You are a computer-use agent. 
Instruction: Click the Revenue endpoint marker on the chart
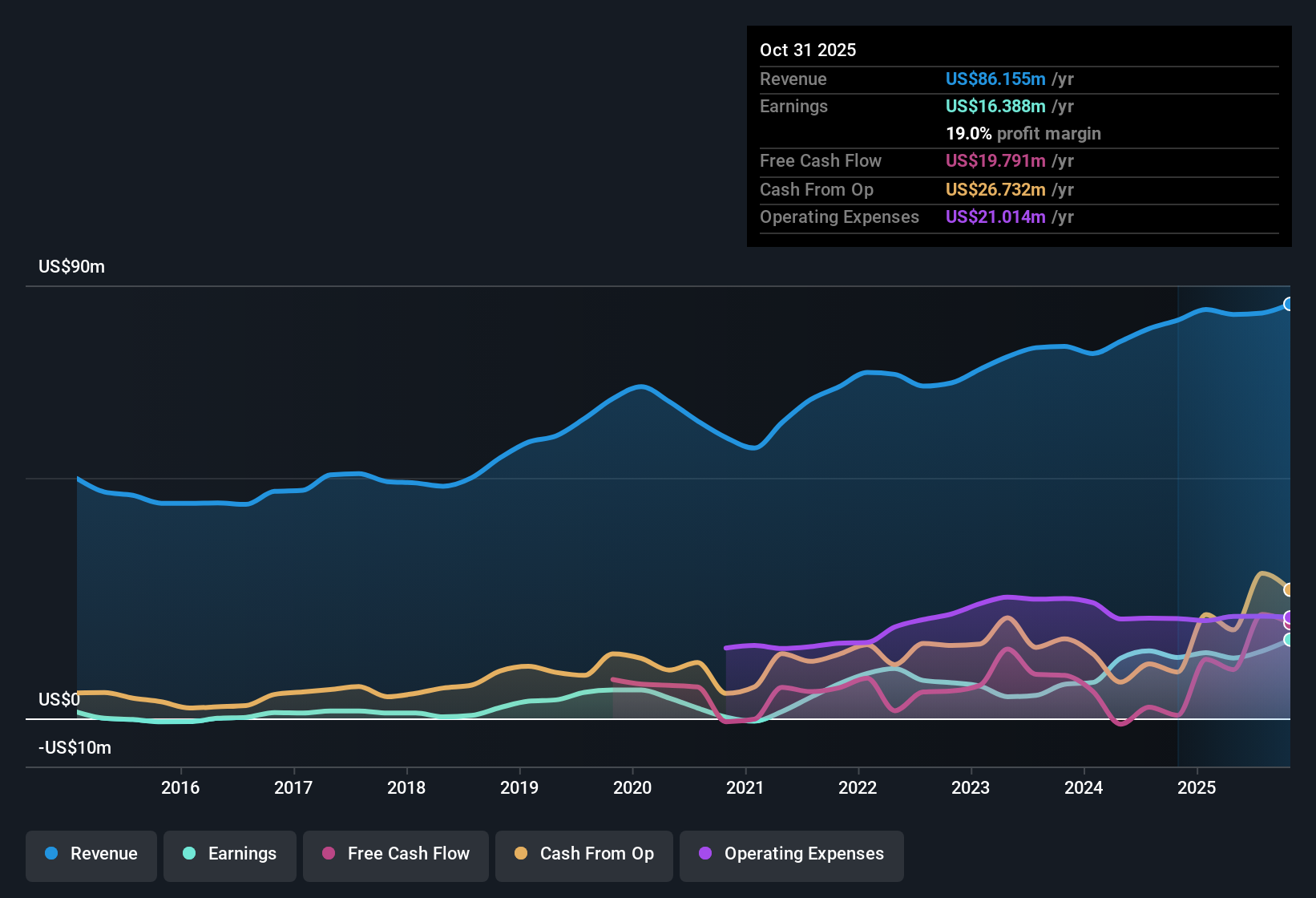coord(1289,305)
